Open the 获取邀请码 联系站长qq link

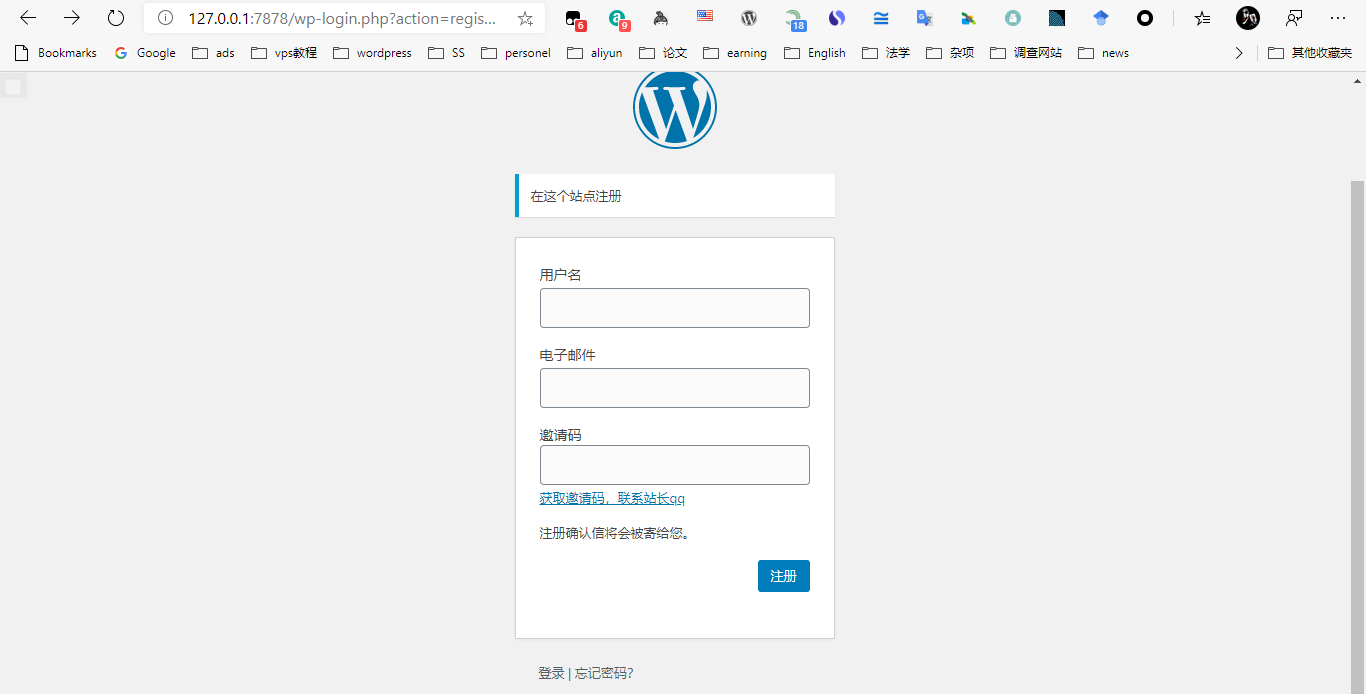[x=612, y=498]
